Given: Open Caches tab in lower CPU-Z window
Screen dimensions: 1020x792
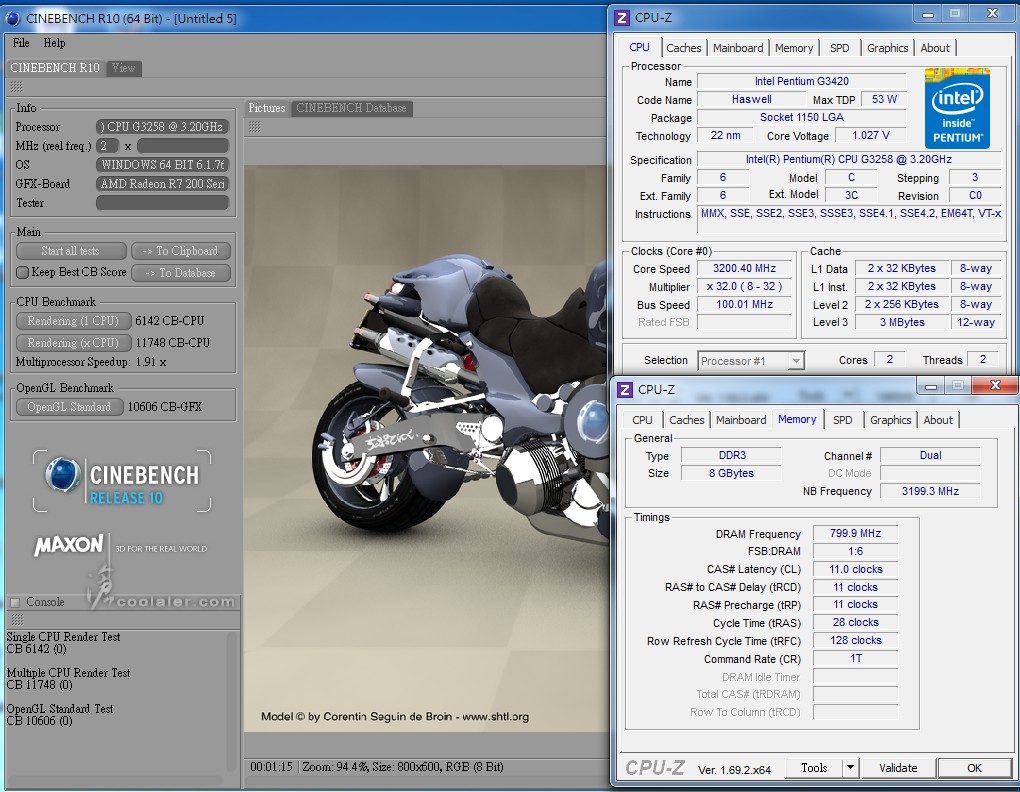Looking at the screenshot, I should click(x=686, y=420).
